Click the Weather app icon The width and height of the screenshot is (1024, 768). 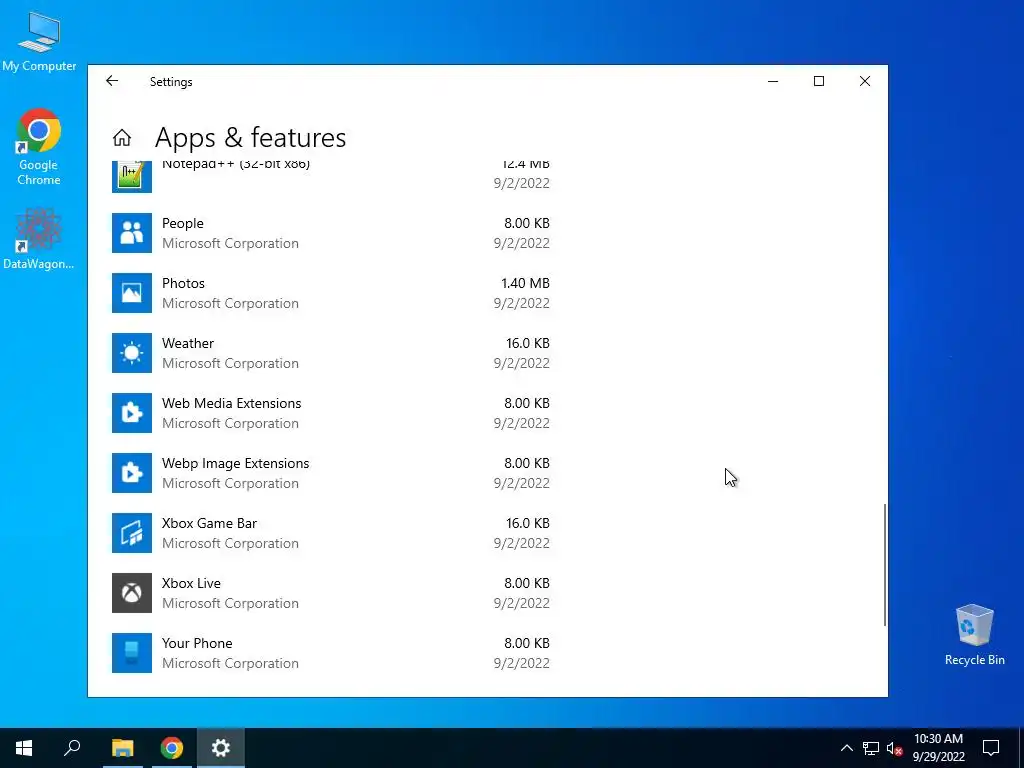pyautogui.click(x=131, y=353)
